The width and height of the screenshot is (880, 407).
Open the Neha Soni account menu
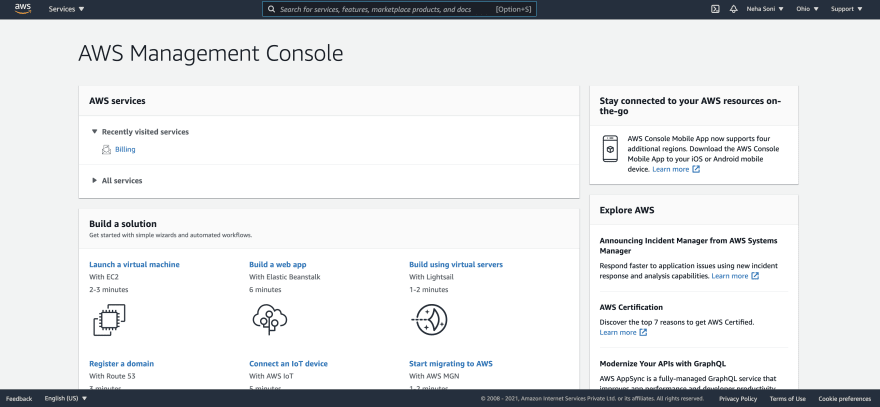tap(765, 9)
